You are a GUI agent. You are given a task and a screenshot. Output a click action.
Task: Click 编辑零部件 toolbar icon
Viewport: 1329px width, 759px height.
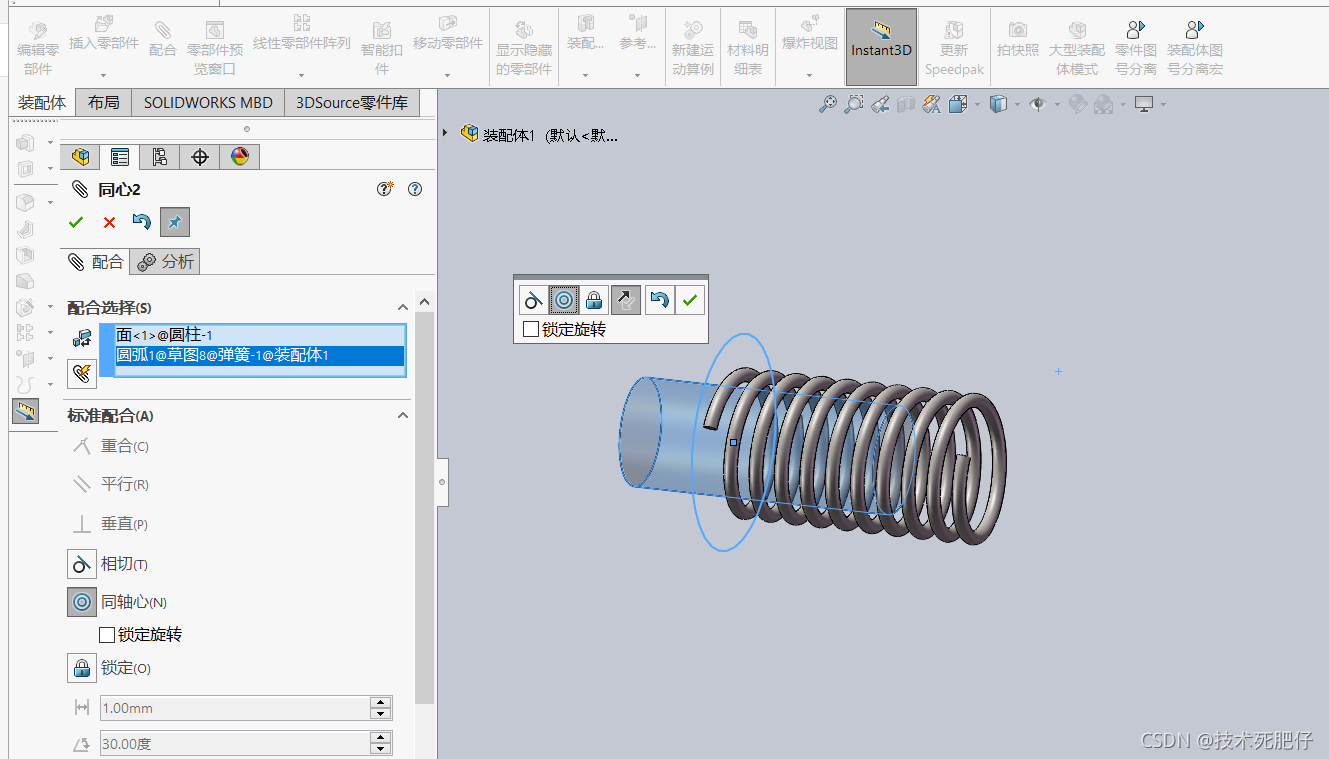point(38,48)
